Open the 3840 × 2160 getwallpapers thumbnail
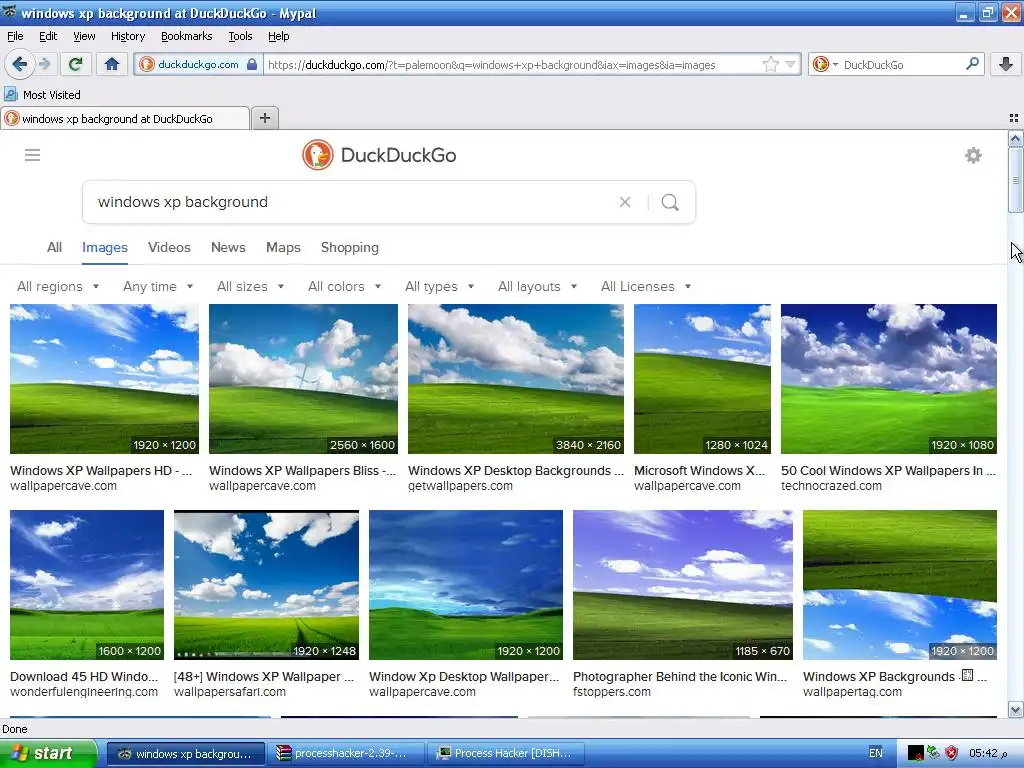The width and height of the screenshot is (1024, 768). (516, 379)
